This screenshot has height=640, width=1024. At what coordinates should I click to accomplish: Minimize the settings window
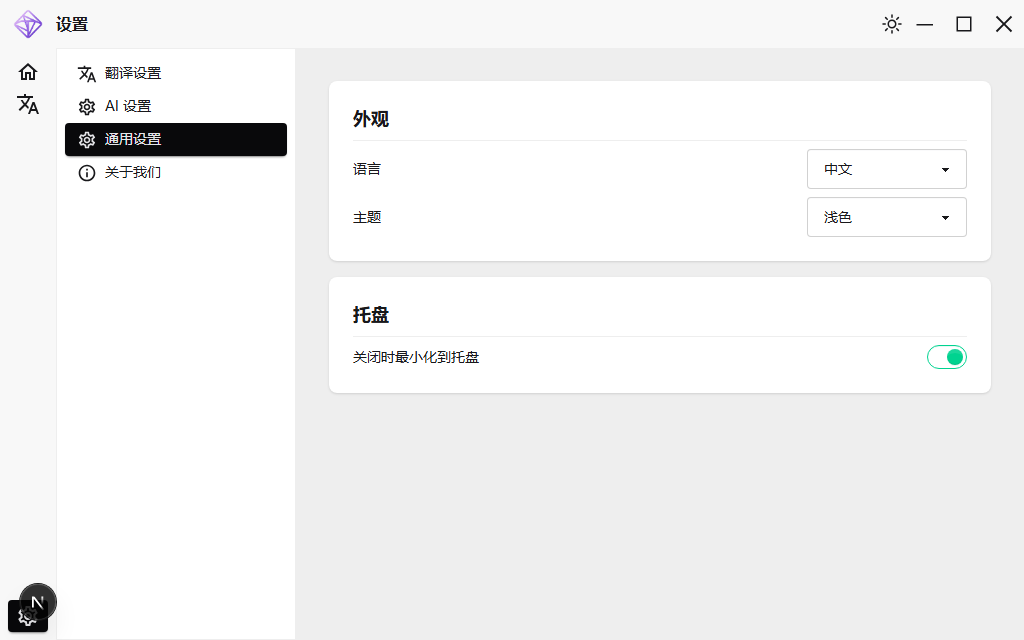click(x=925, y=24)
